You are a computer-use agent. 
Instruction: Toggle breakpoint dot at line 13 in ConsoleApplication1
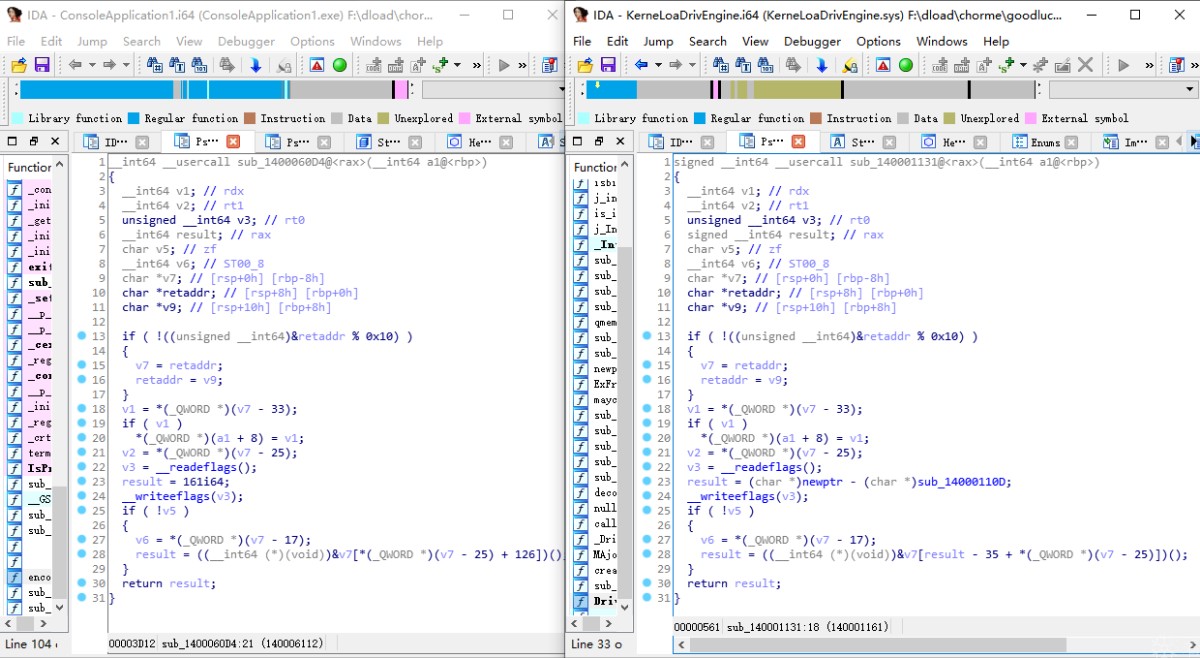pos(81,336)
